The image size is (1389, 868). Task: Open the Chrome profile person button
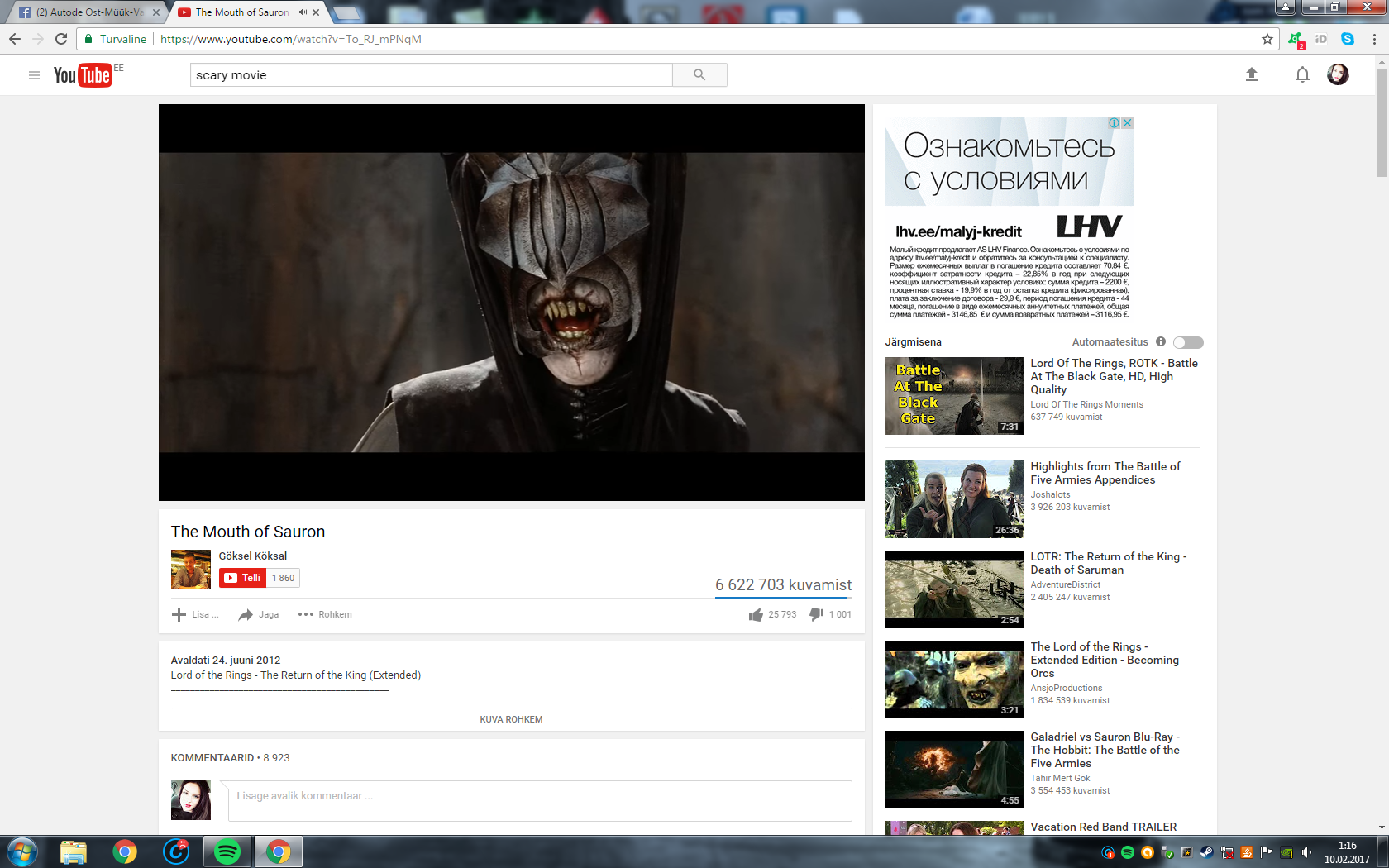pyautogui.click(x=1286, y=7)
